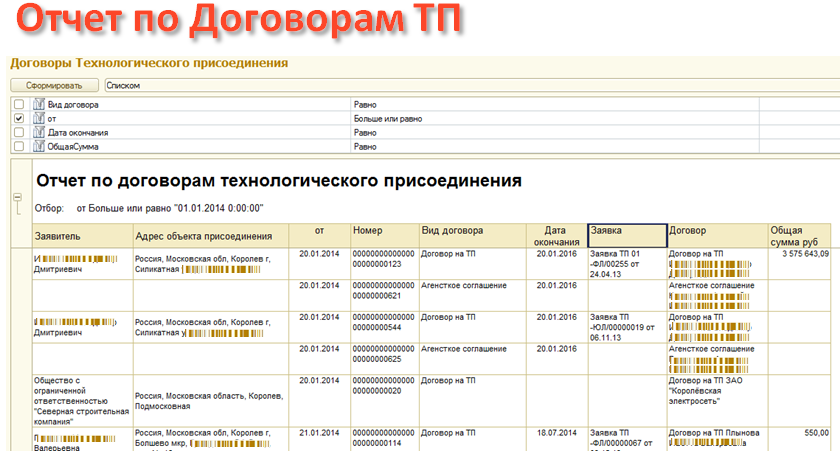
Task: Click the amount cell 3 575 643,09
Action: pos(798,254)
